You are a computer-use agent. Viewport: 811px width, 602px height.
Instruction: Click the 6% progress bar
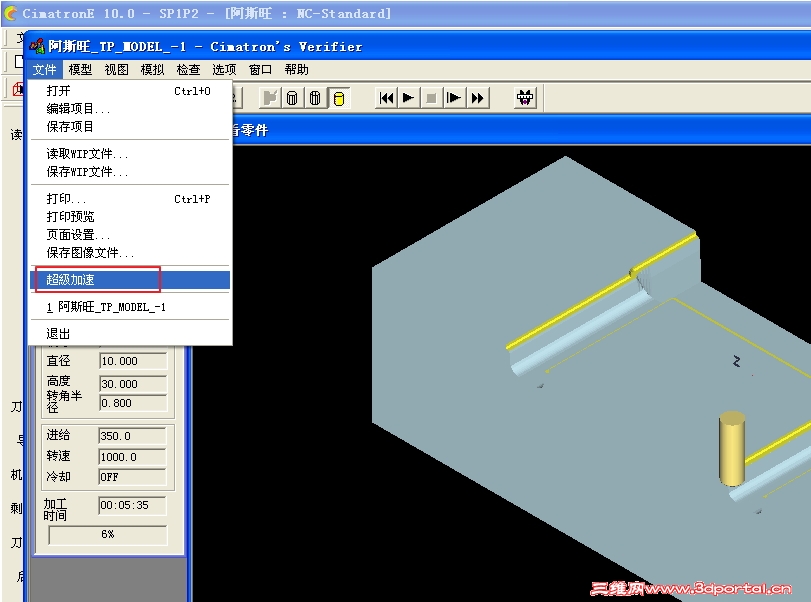(108, 535)
